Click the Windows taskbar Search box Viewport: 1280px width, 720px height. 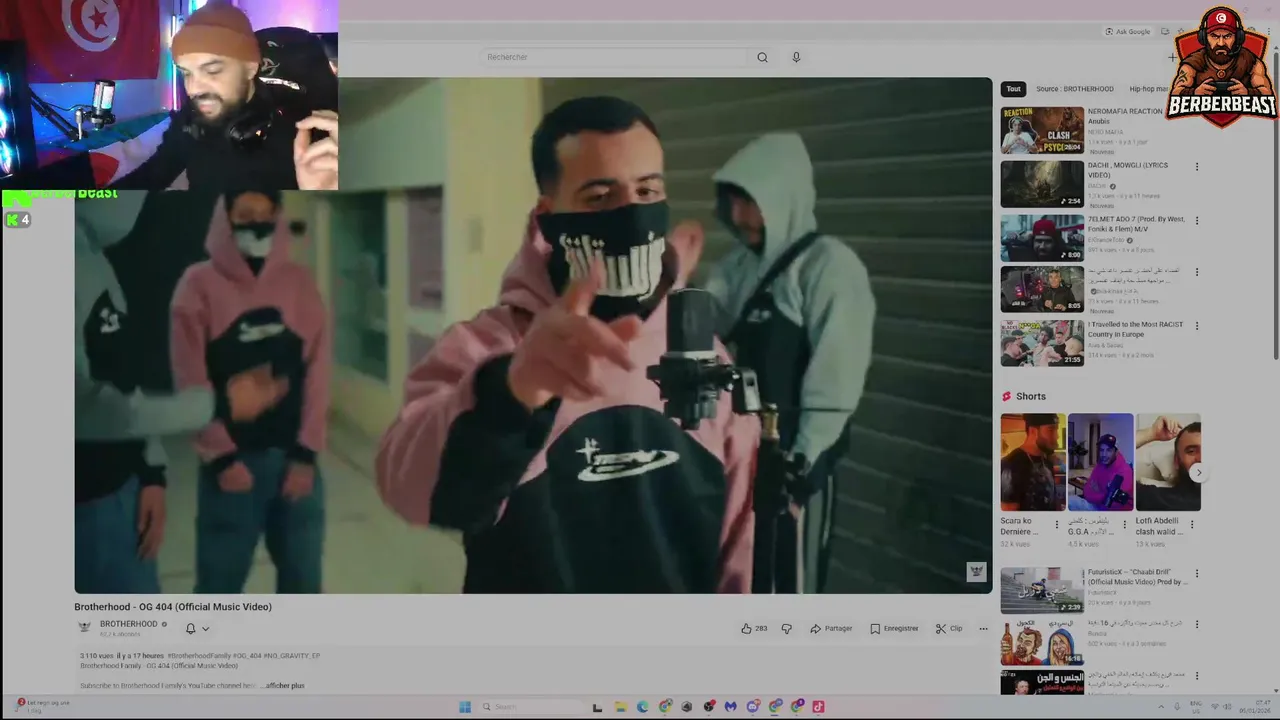click(x=530, y=707)
